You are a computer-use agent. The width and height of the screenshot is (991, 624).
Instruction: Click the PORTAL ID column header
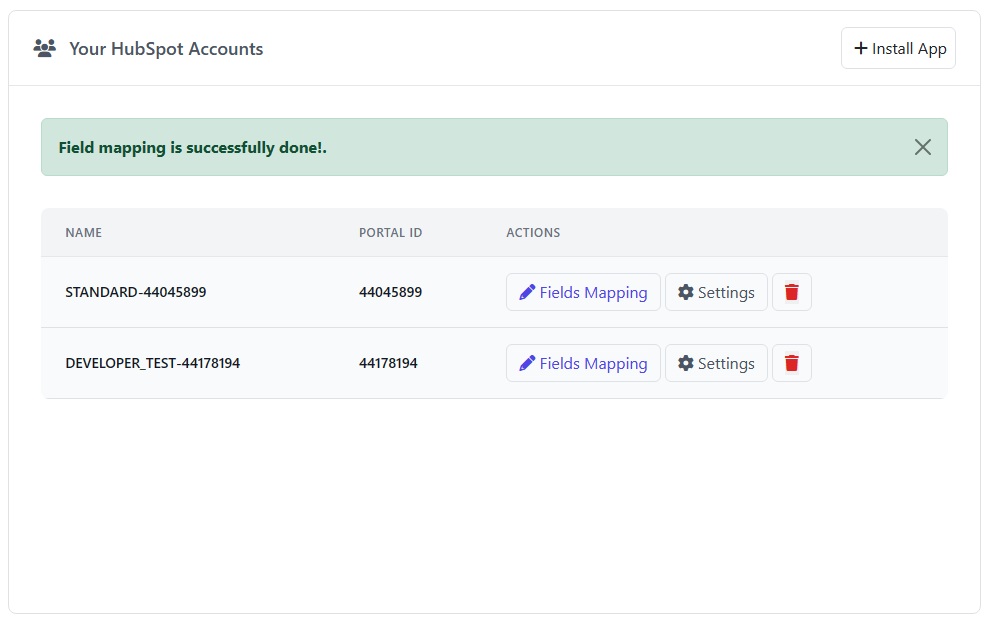coord(390,233)
